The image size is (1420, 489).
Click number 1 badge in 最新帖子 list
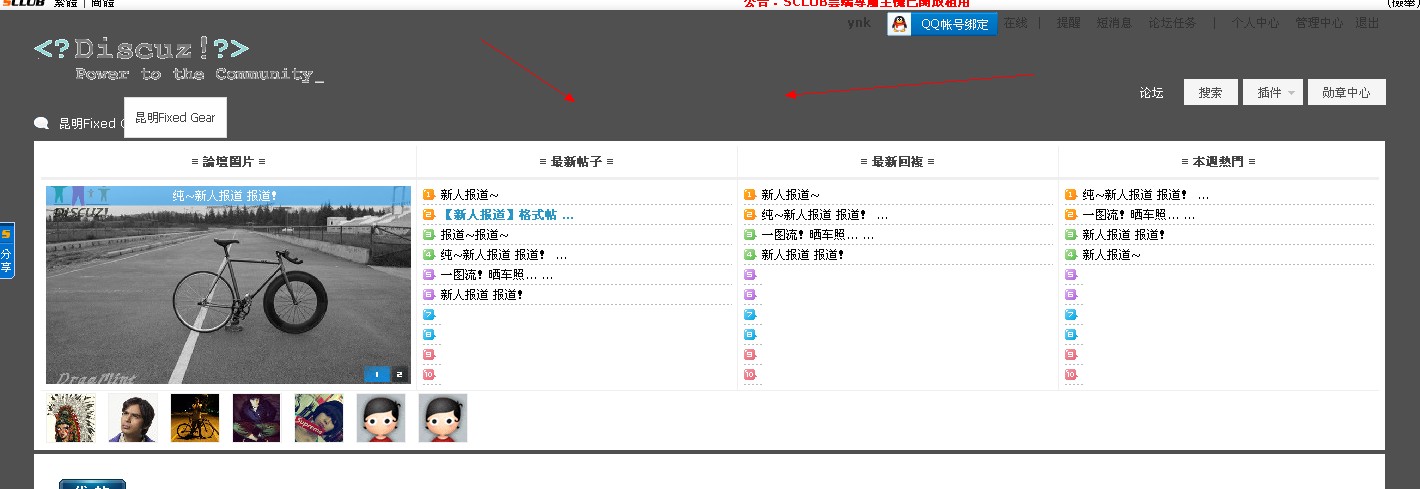coord(428,195)
